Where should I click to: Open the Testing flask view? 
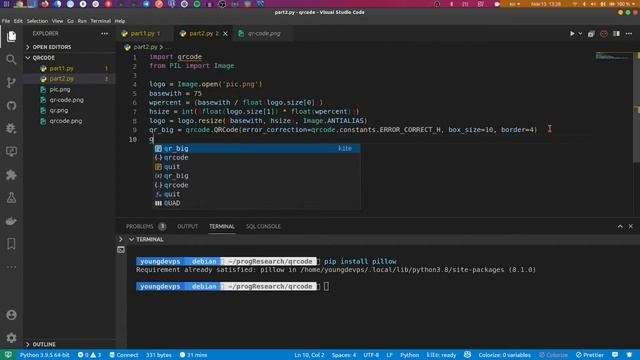click(11, 198)
